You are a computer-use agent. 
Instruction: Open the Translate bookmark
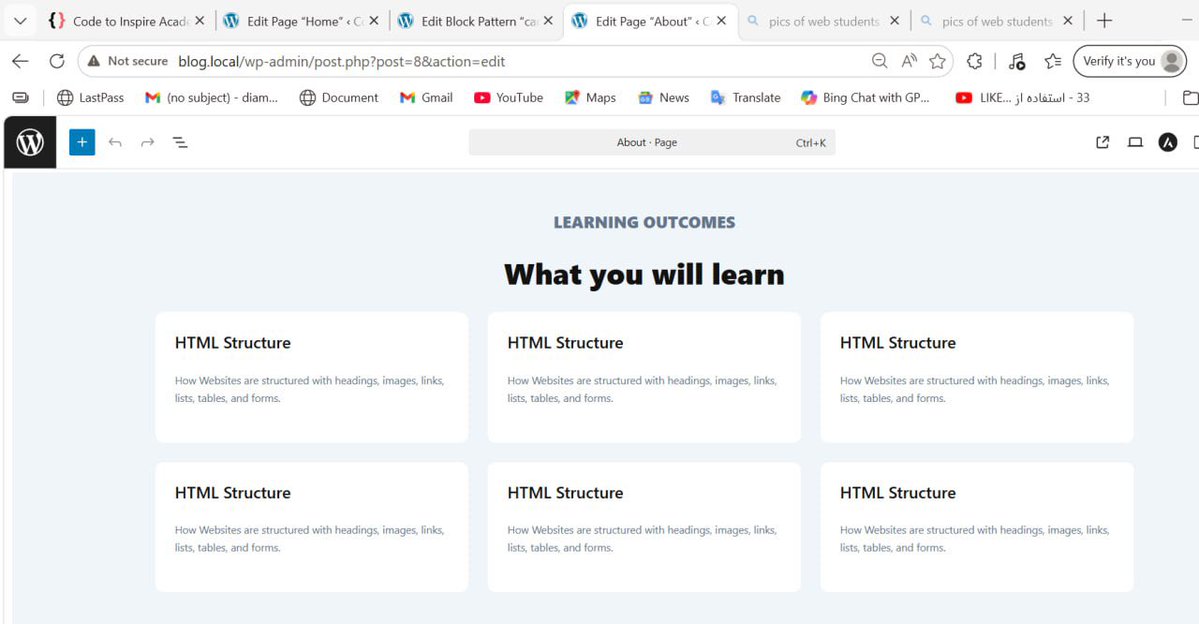click(746, 97)
